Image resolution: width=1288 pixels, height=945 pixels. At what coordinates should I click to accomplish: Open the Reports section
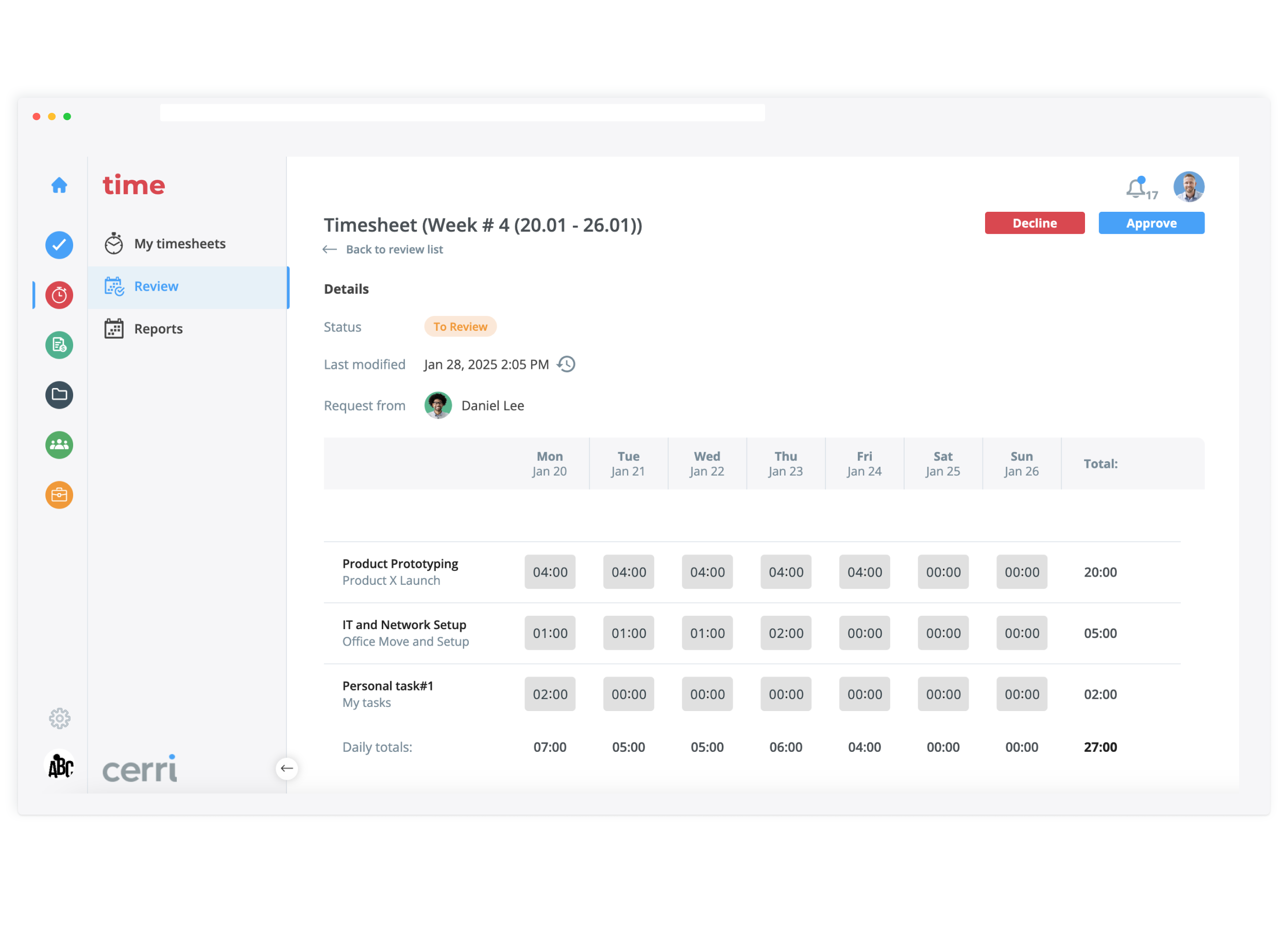click(x=159, y=329)
